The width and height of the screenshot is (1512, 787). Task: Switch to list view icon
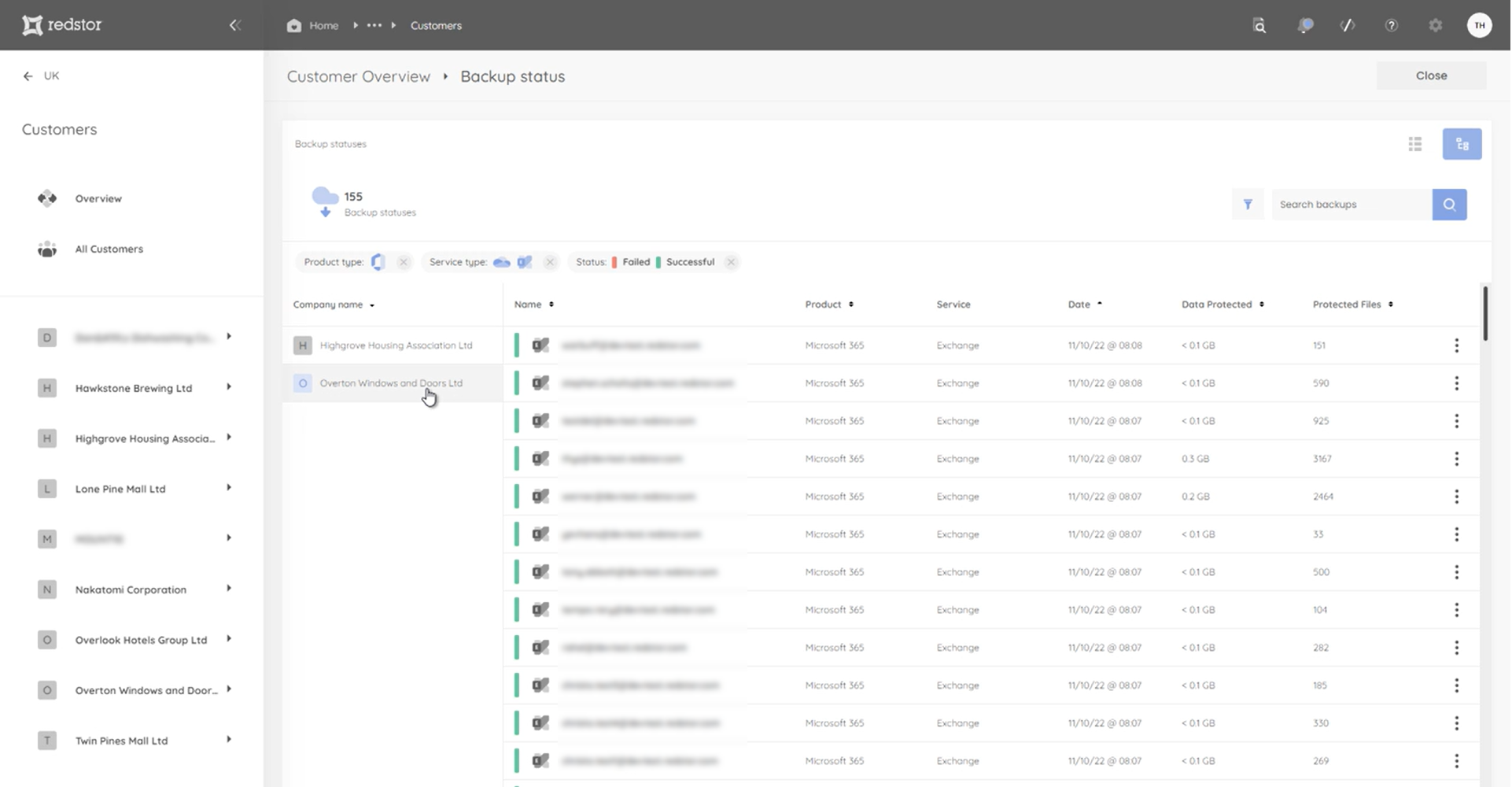point(1415,144)
